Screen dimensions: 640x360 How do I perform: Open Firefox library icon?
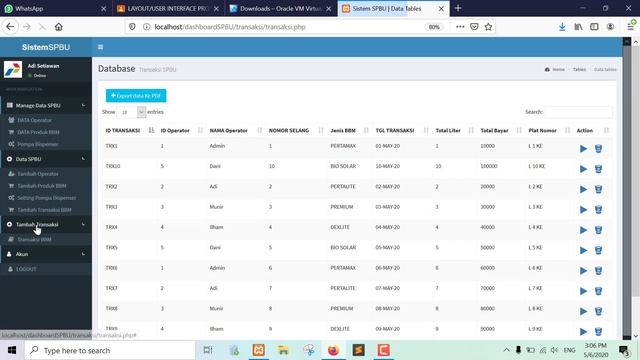click(578, 27)
